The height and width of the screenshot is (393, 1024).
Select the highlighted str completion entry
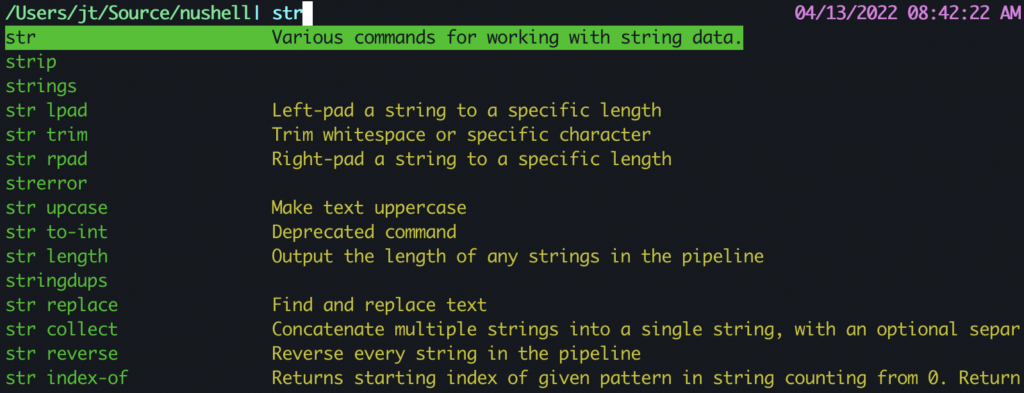click(374, 38)
